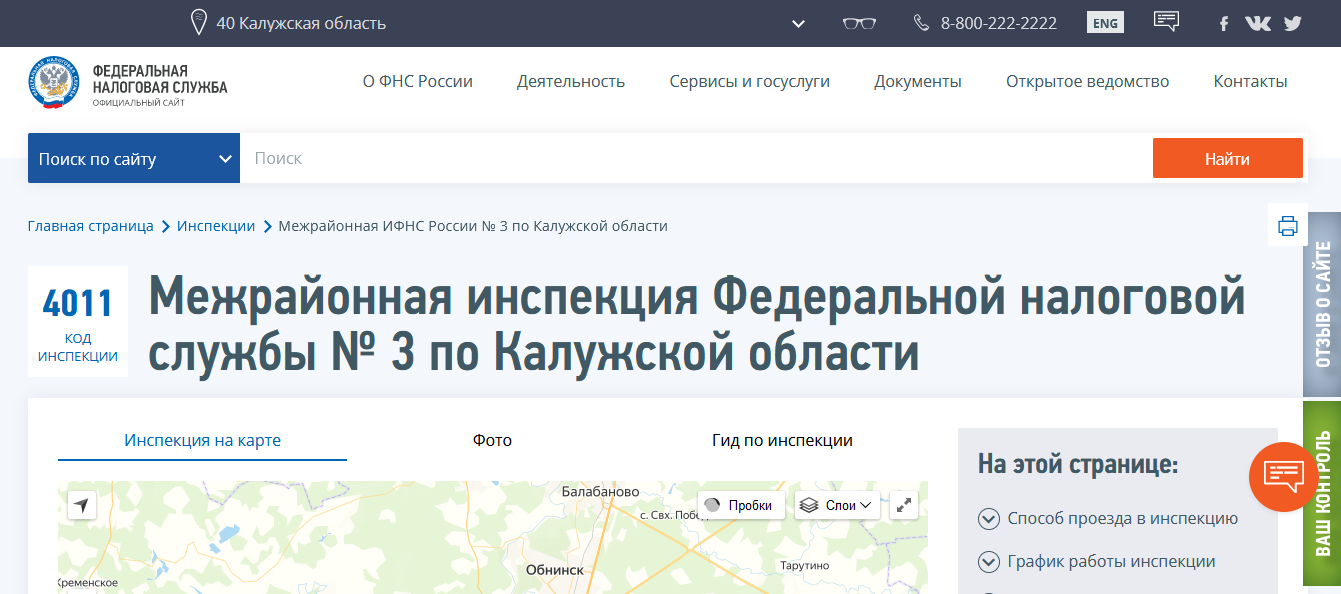Open the Сервисы и госуслуги menu
The height and width of the screenshot is (594, 1341).
point(749,82)
